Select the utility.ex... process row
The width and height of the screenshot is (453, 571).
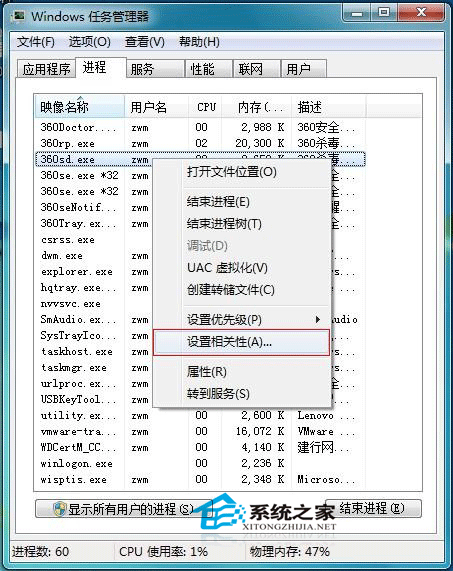pos(200,416)
